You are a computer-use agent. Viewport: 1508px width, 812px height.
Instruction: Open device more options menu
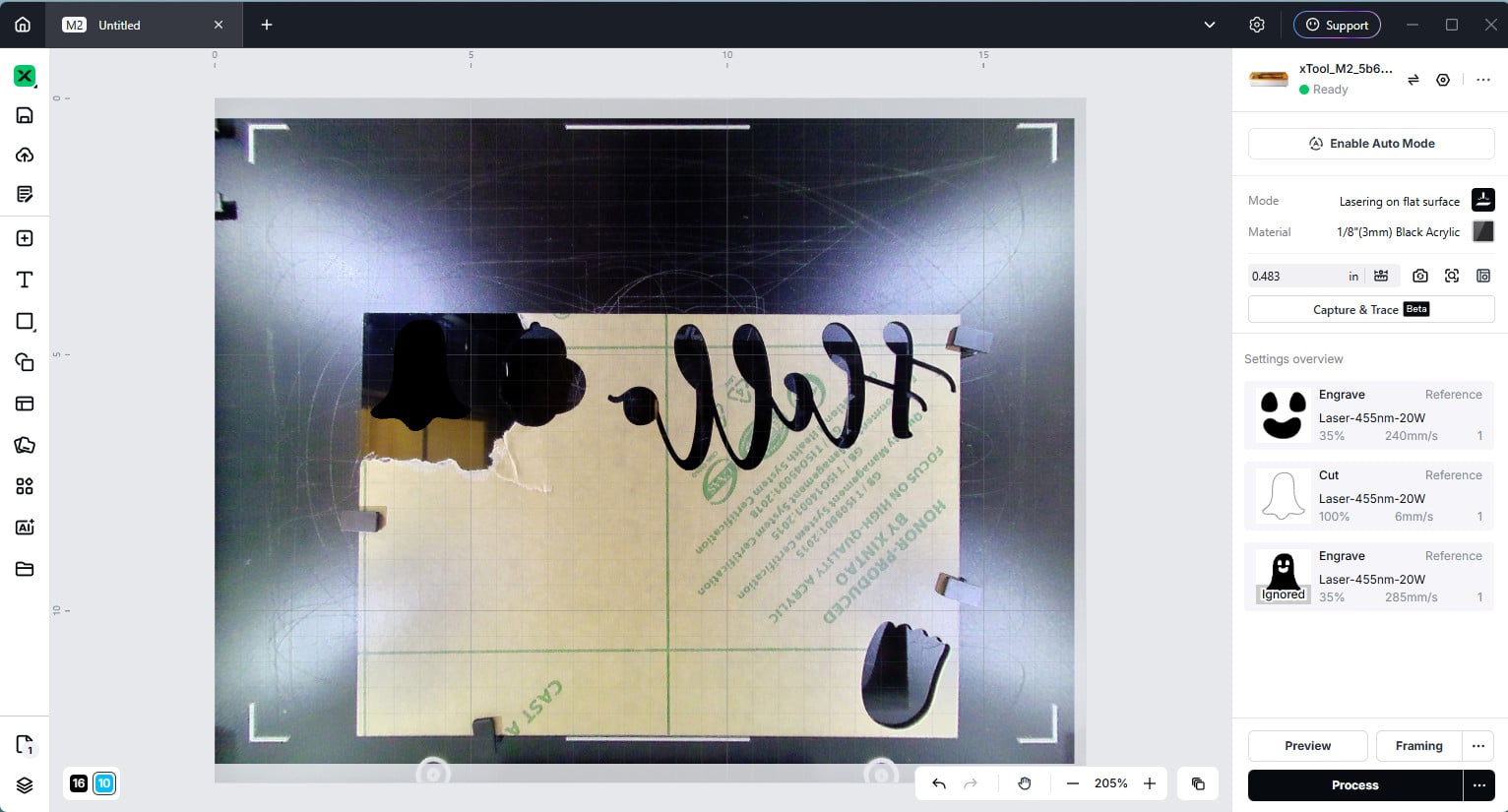[x=1483, y=80]
